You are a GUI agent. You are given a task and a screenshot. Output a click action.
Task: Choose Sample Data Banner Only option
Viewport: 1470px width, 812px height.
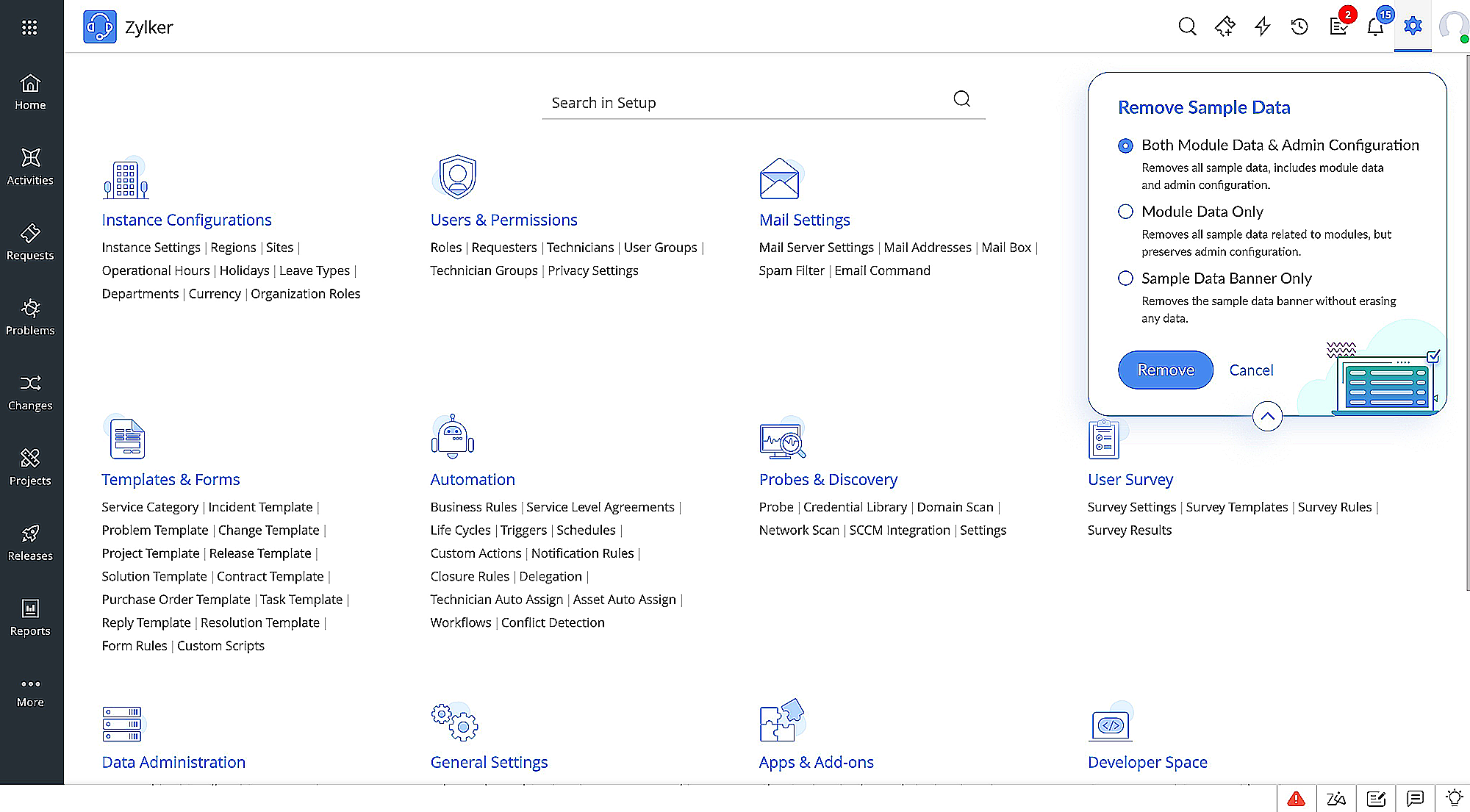point(1125,279)
